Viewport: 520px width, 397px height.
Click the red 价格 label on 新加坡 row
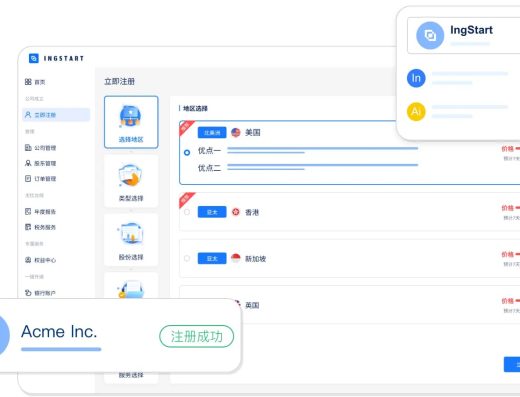coord(508,254)
